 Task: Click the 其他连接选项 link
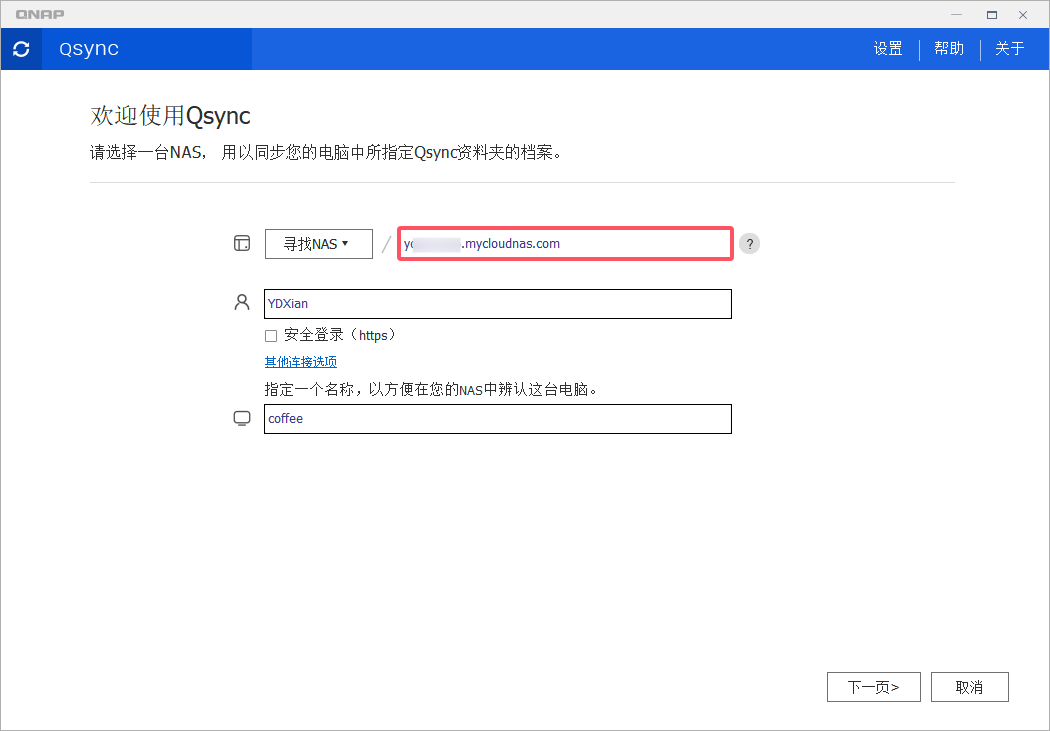tap(301, 361)
